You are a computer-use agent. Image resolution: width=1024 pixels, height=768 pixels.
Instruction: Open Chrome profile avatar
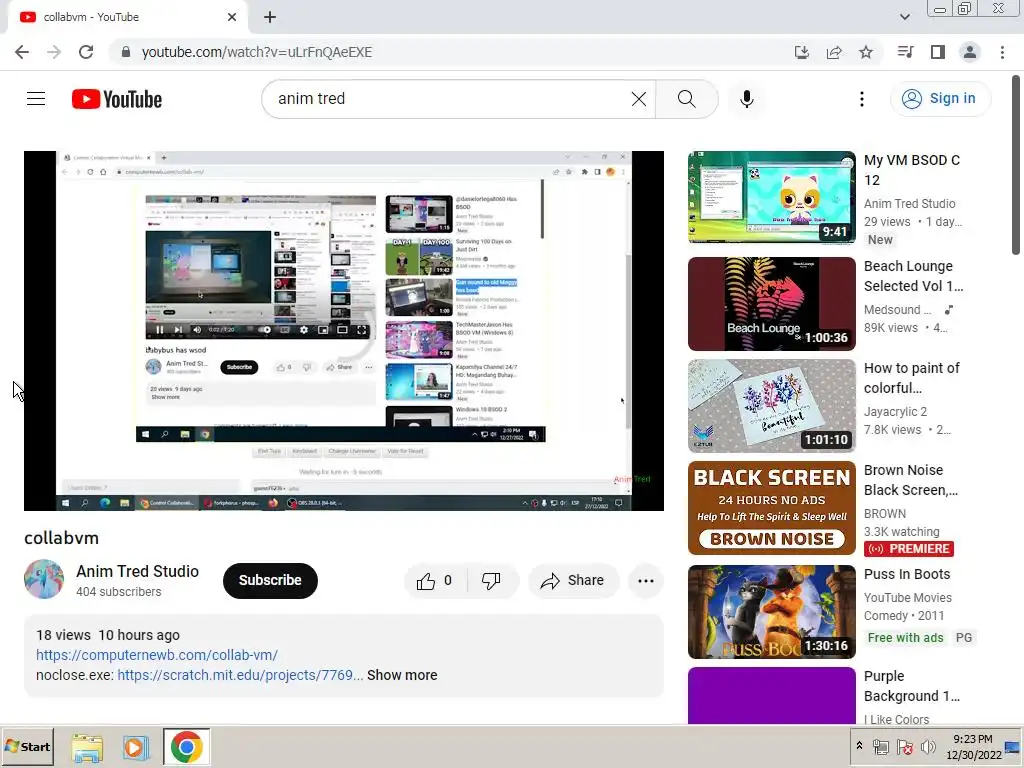pyautogui.click(x=970, y=52)
